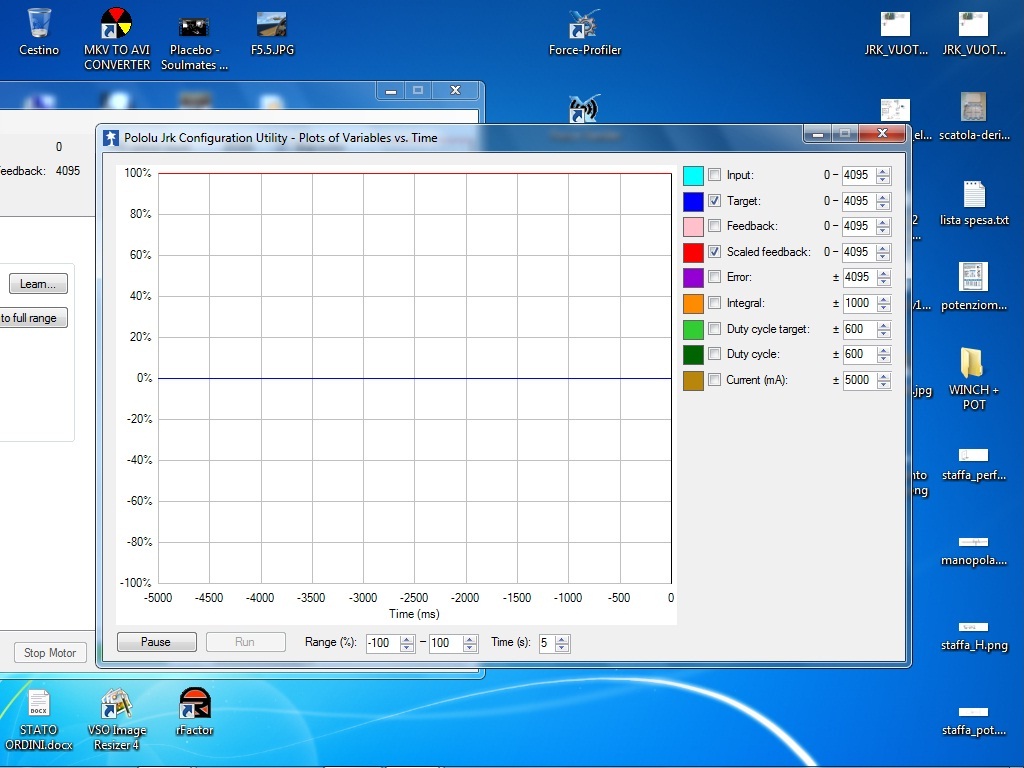The width and height of the screenshot is (1024, 768).
Task: Select the scatola-deri... desktop file
Action: coord(974,116)
